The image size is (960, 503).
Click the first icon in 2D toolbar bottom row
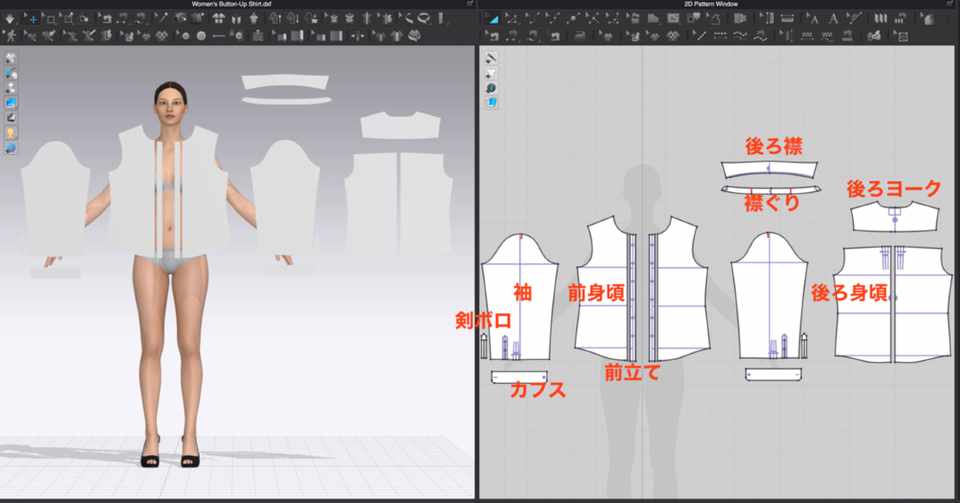(492, 35)
